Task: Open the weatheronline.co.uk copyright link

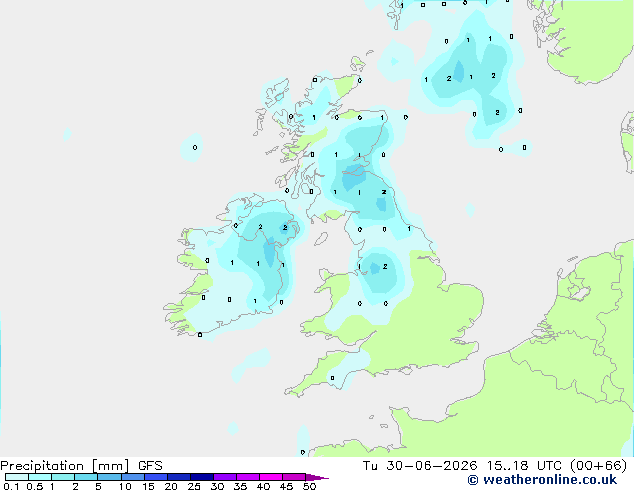Action: click(x=542, y=480)
